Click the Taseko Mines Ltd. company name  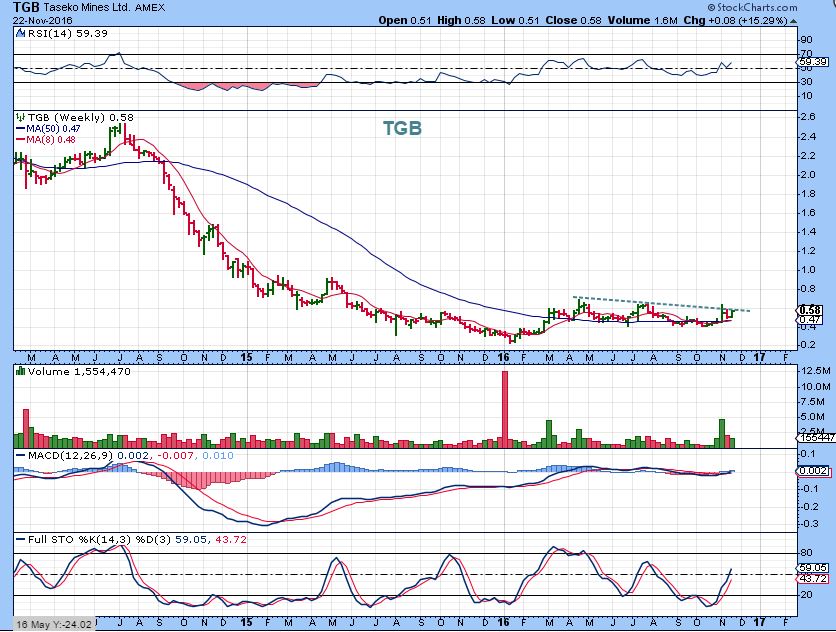click(92, 6)
